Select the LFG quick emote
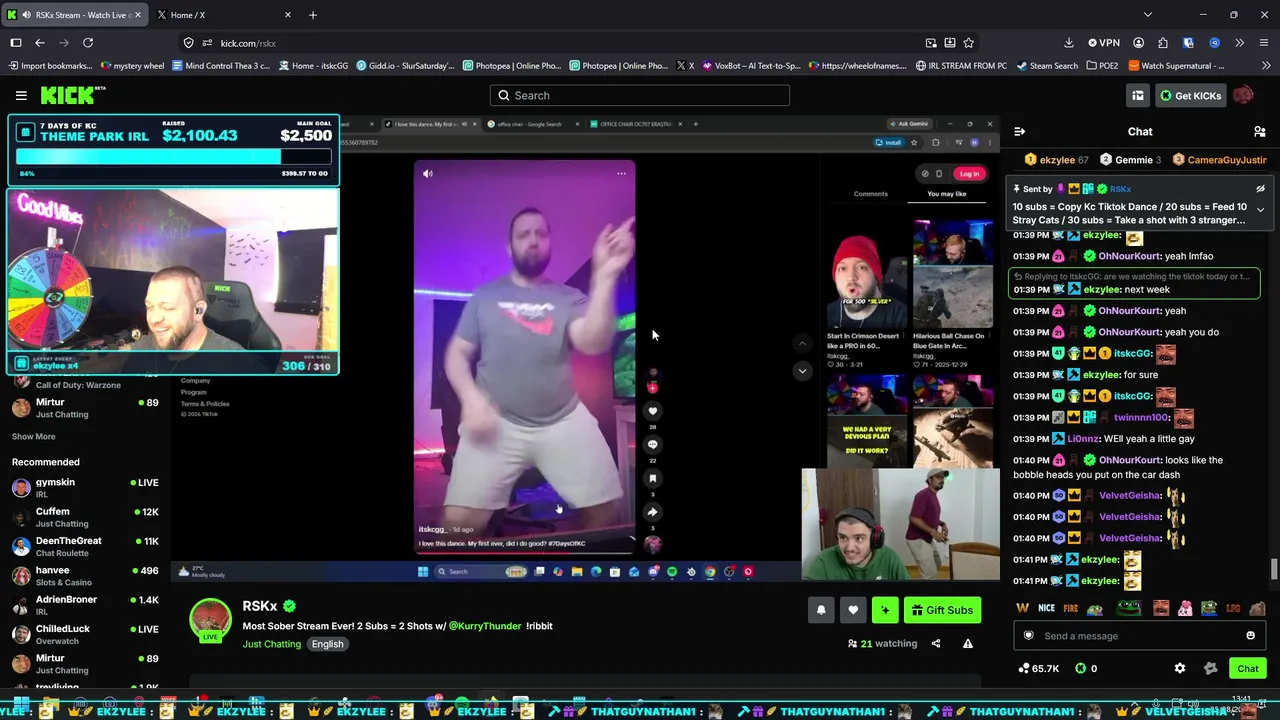The image size is (1280, 720). [x=1233, y=608]
